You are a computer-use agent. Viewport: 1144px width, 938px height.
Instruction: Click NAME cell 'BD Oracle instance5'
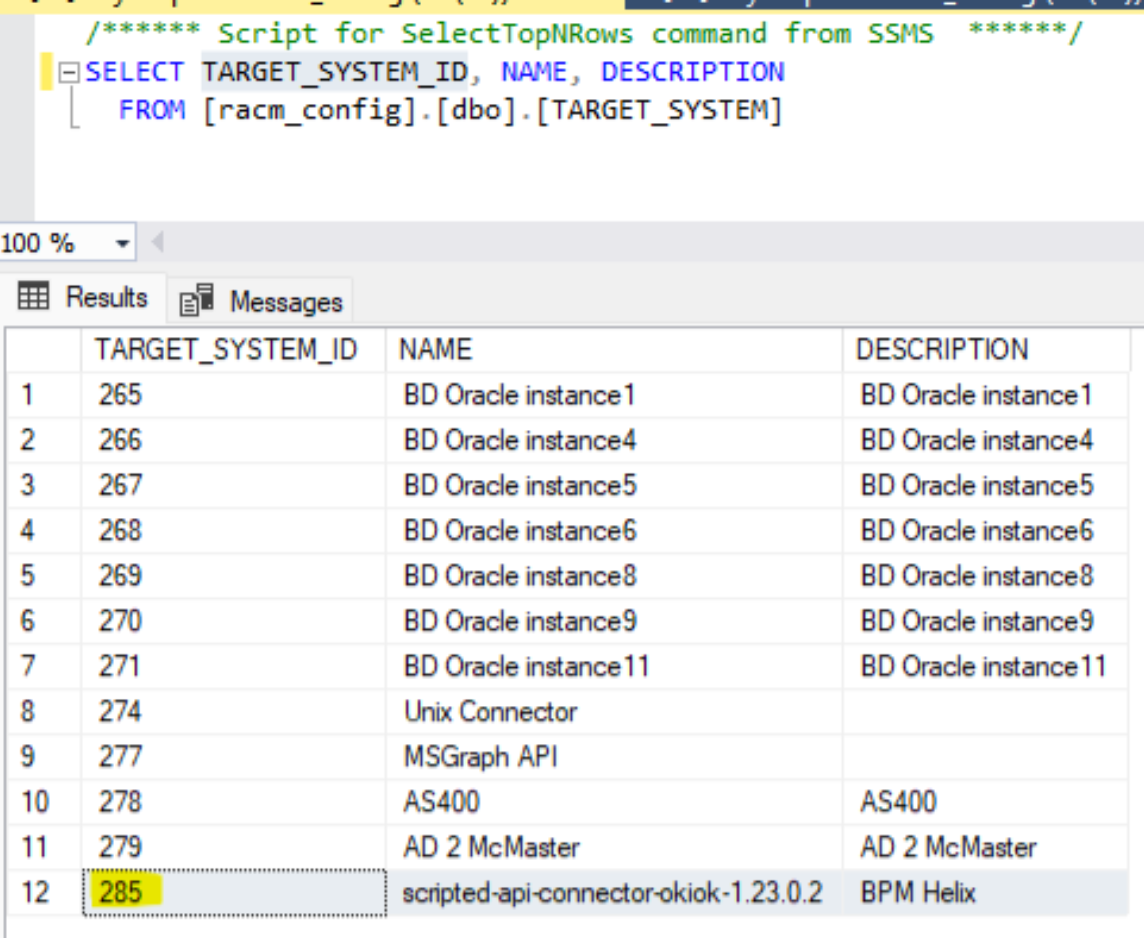[x=614, y=486]
